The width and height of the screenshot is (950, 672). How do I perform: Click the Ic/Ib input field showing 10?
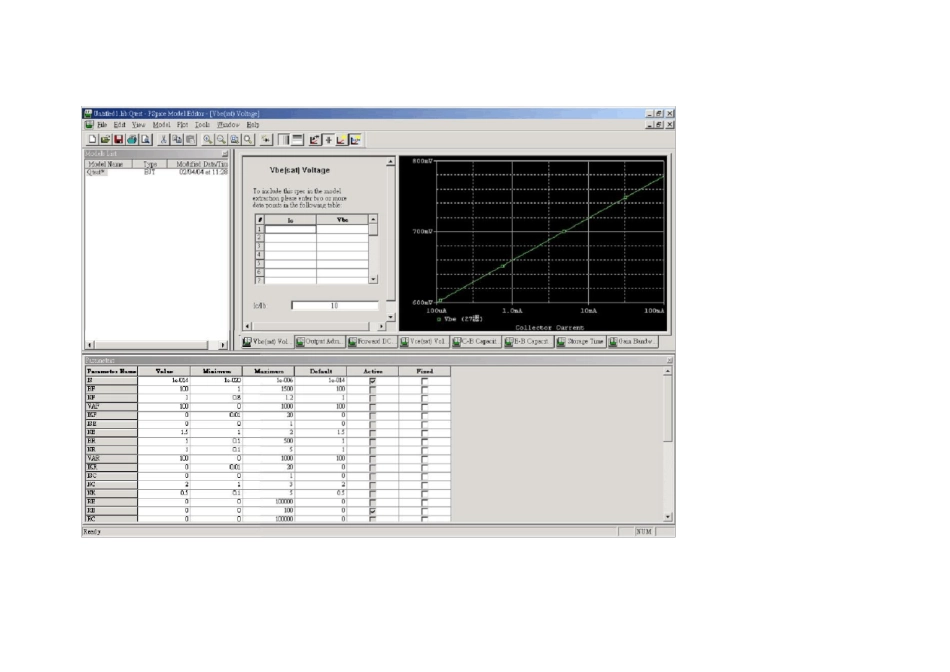(x=334, y=305)
